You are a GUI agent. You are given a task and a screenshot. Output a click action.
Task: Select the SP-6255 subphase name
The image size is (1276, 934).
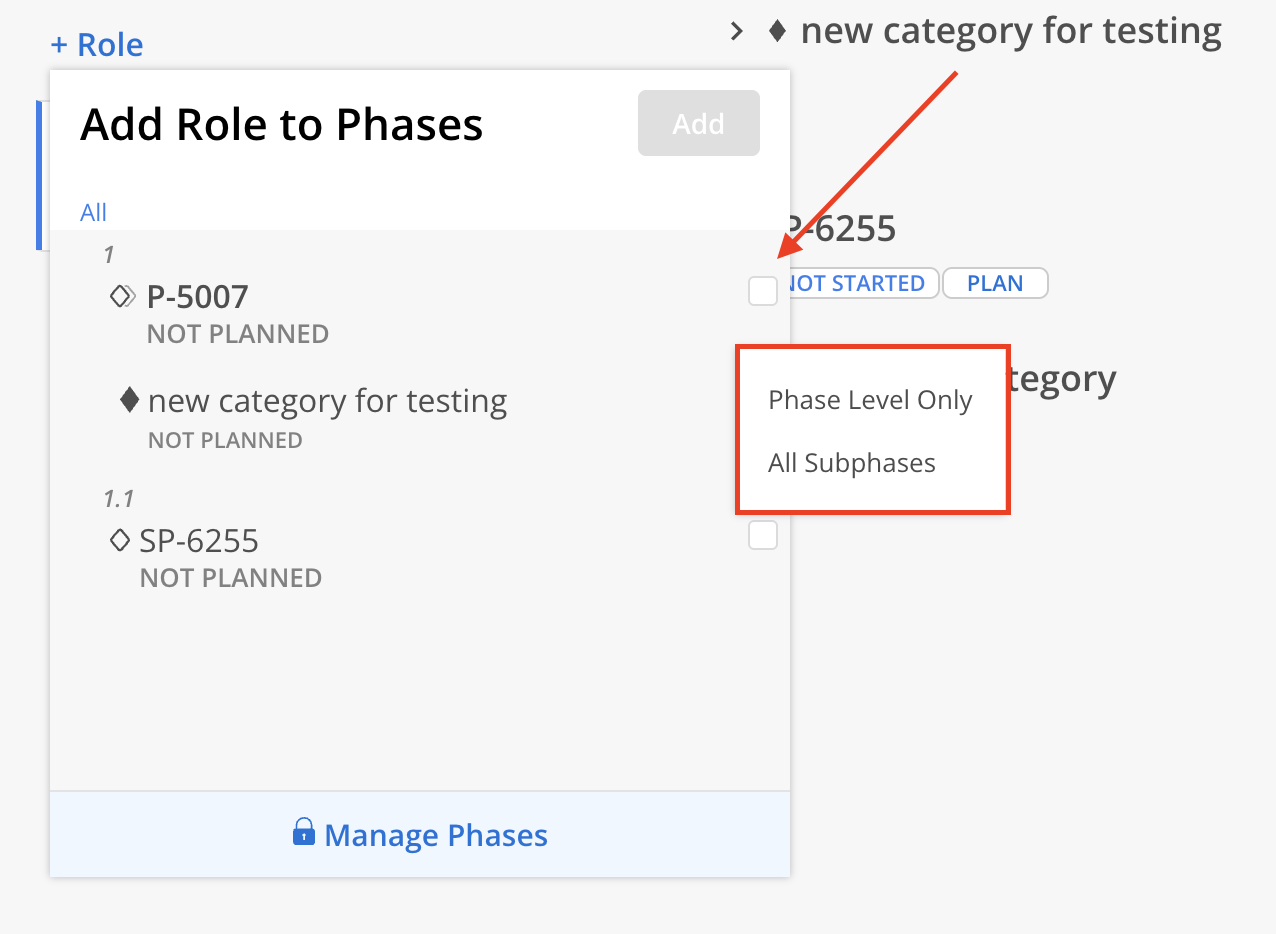click(x=199, y=541)
